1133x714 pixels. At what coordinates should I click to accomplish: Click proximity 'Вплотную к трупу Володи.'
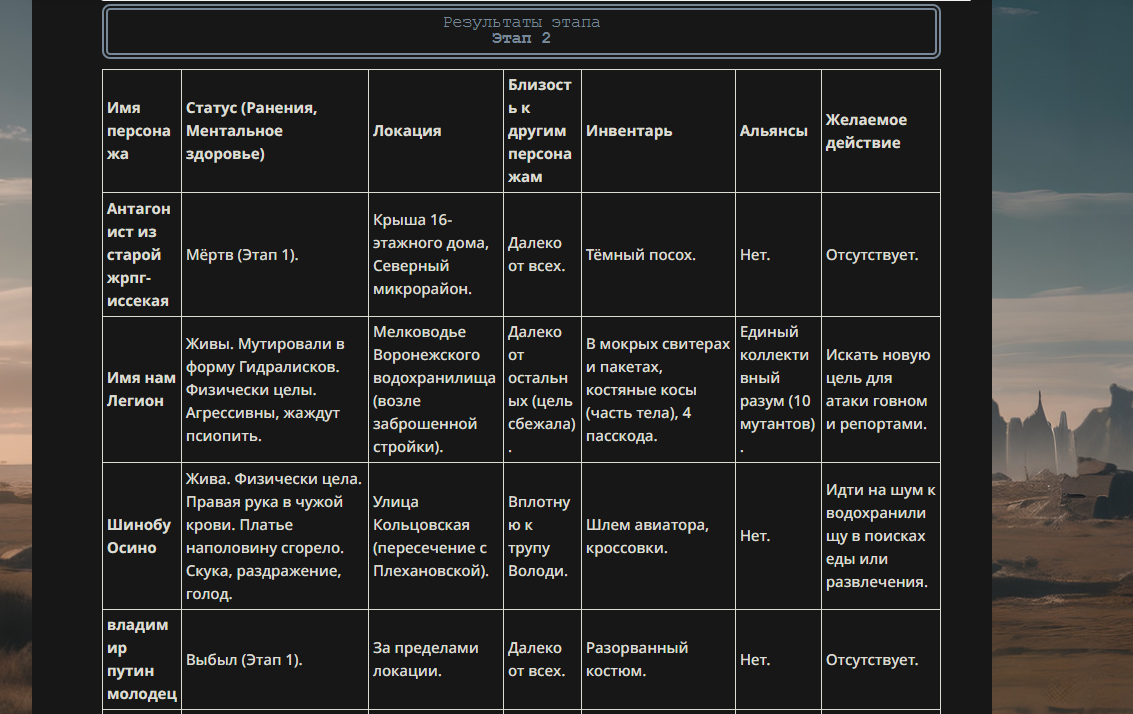(542, 536)
